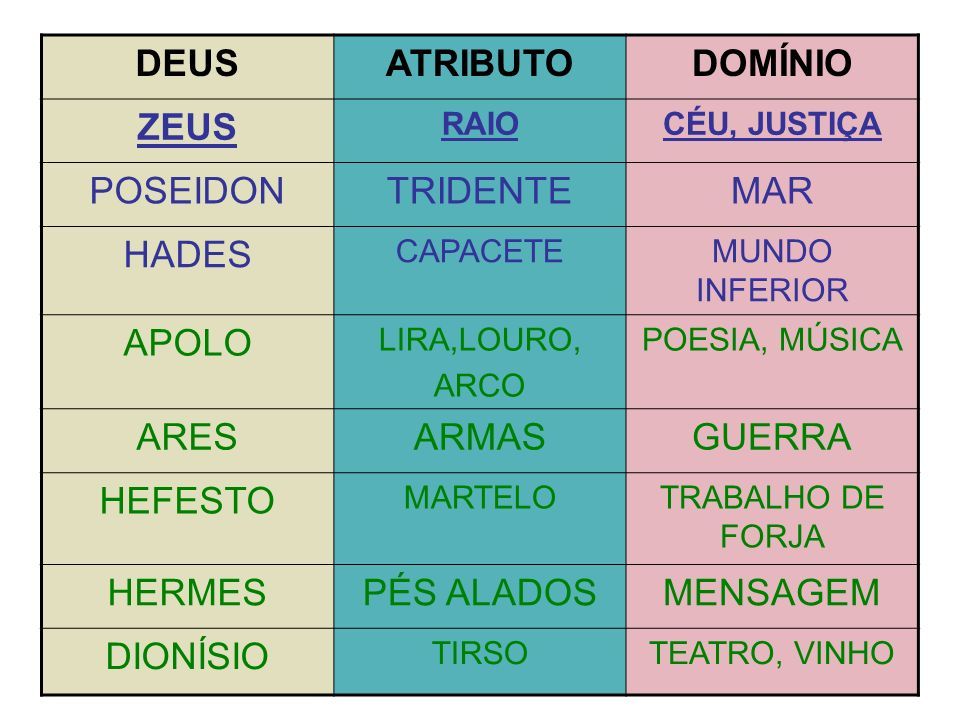This screenshot has width=960, height=720.
Task: Click the HADES name cell
Action: pyautogui.click(x=187, y=271)
